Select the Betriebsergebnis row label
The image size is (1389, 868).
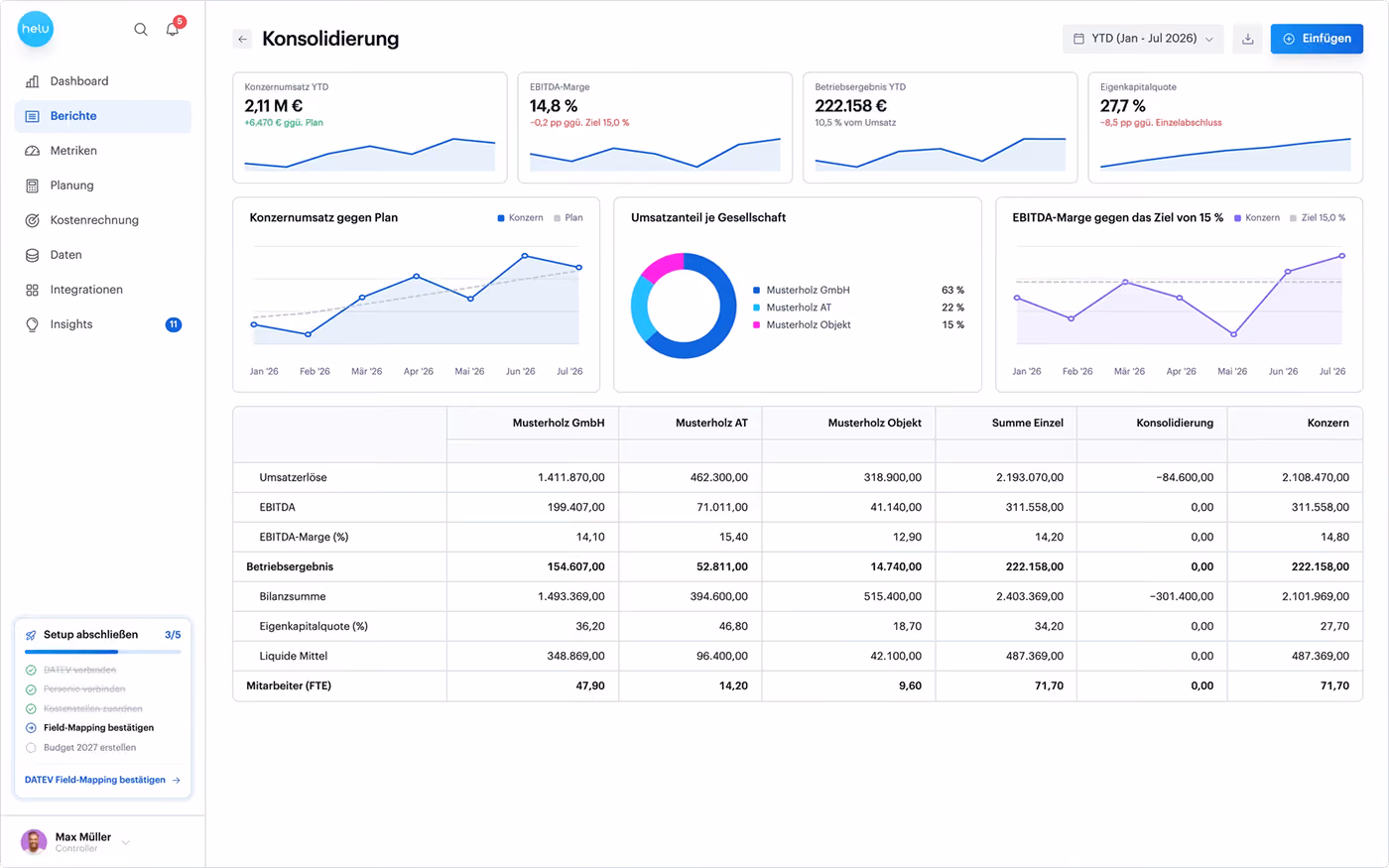click(290, 566)
